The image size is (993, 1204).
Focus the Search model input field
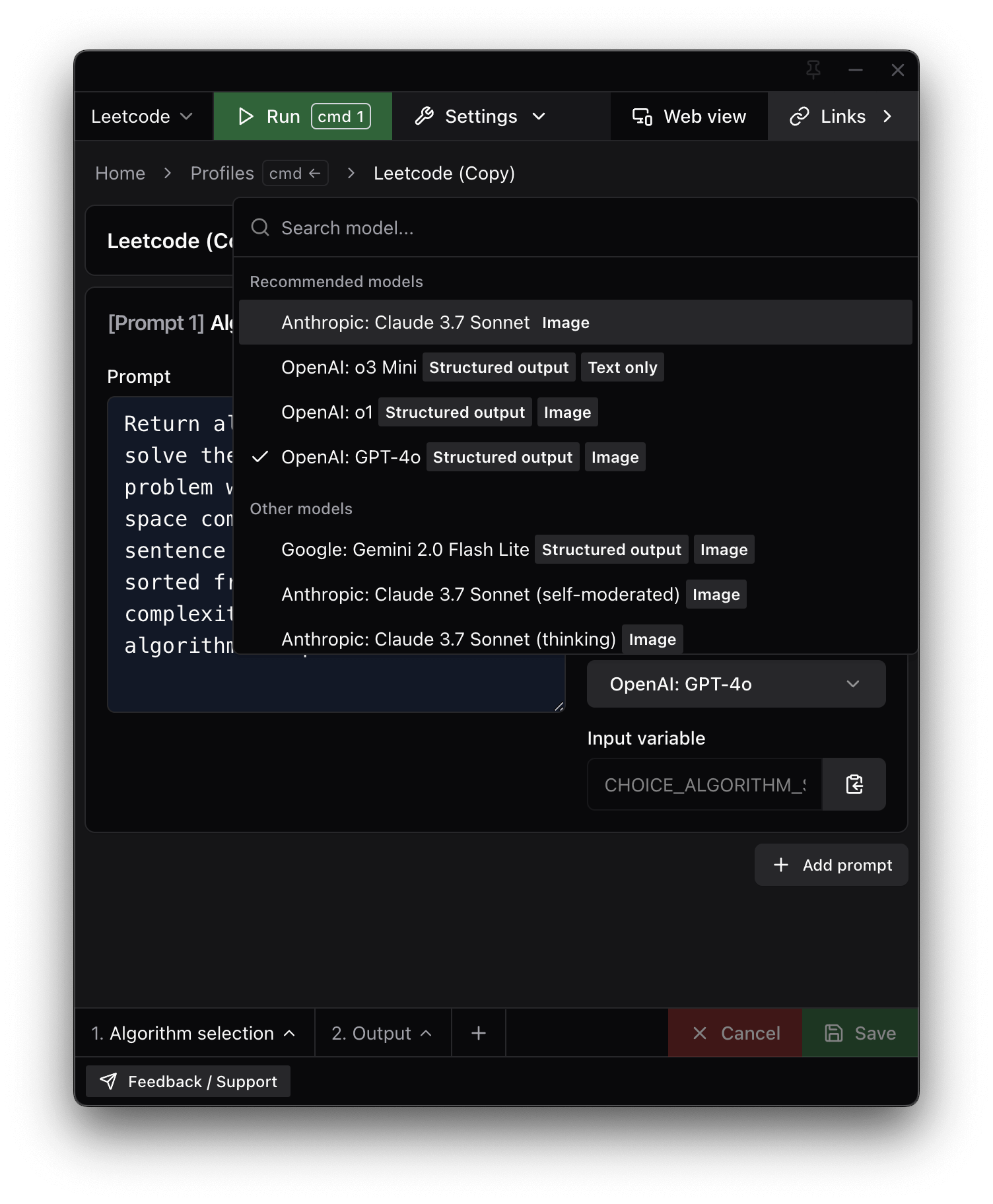(x=575, y=228)
